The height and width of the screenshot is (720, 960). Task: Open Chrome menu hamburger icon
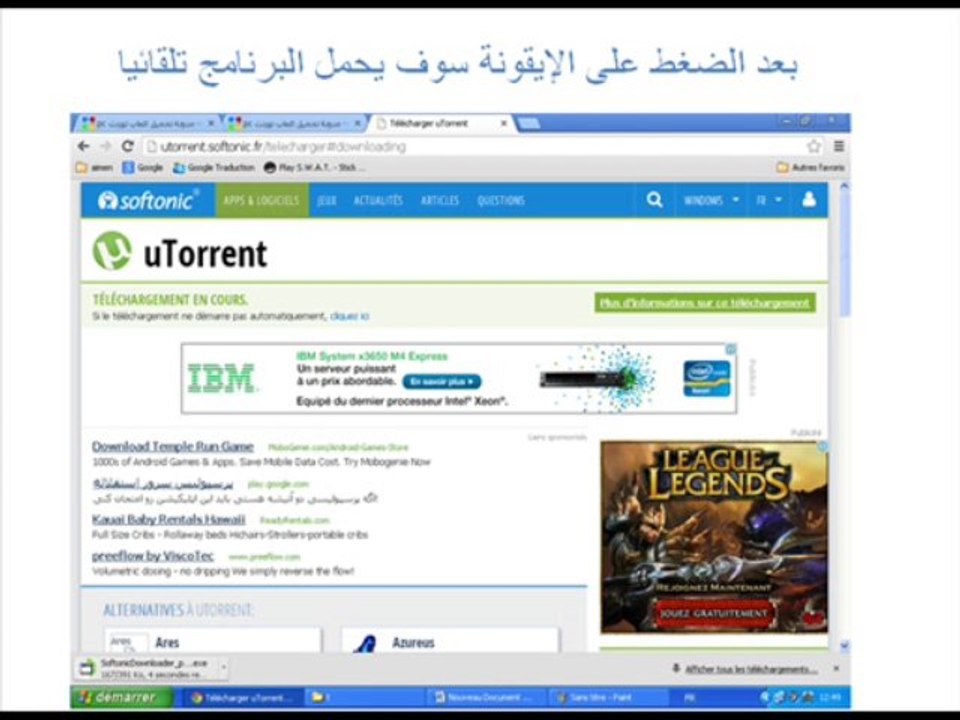click(839, 146)
